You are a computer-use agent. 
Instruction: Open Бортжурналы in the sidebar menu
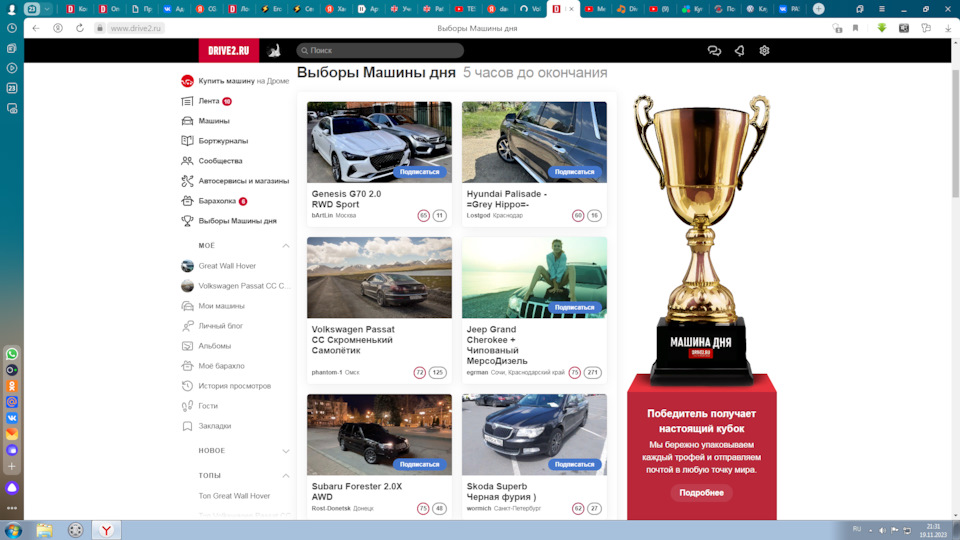[223, 141]
